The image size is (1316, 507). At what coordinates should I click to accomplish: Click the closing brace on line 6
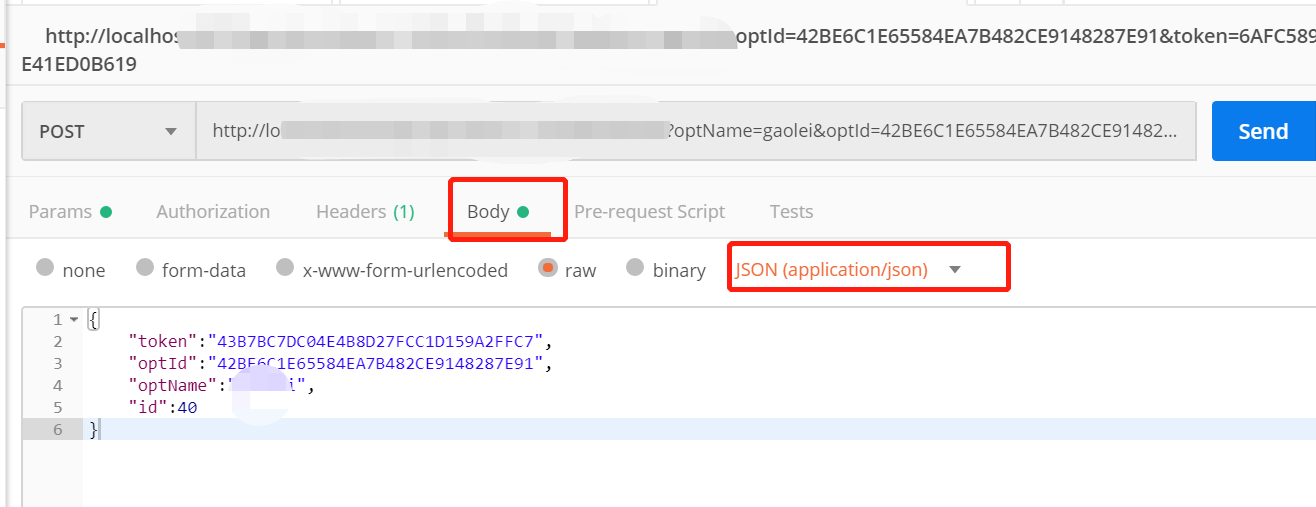[94, 429]
